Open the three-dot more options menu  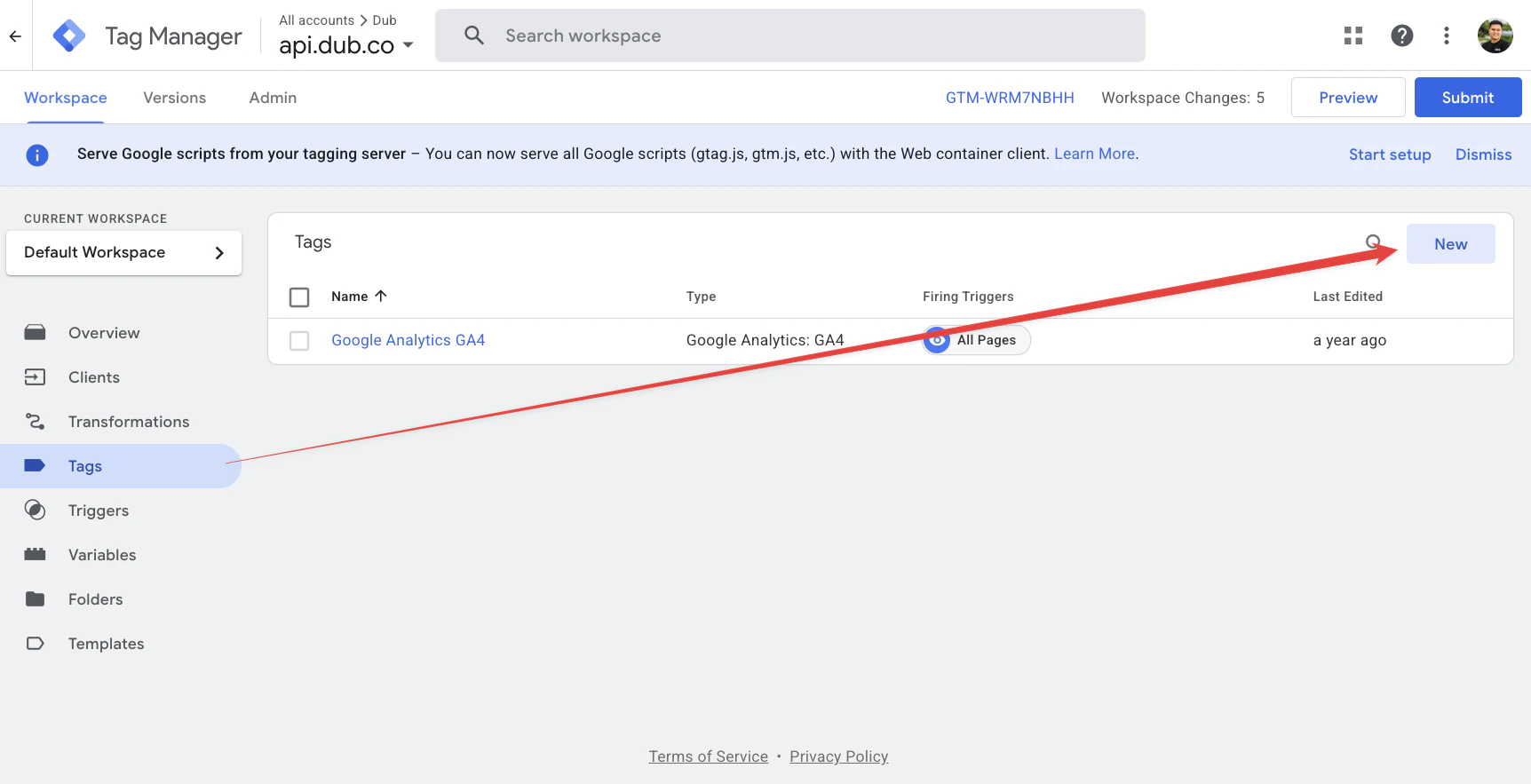pos(1447,36)
